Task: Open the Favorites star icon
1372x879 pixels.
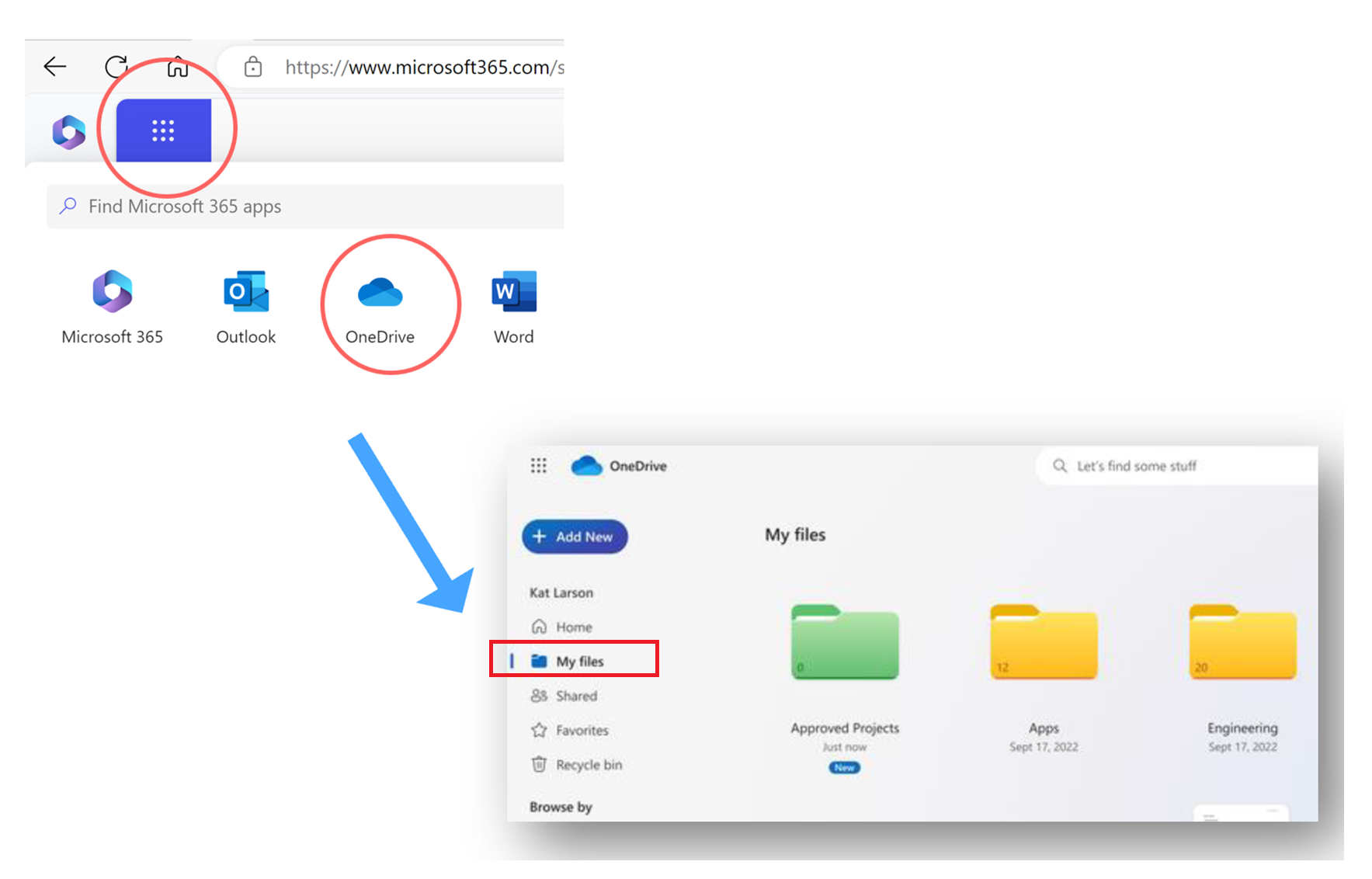Action: tap(539, 730)
